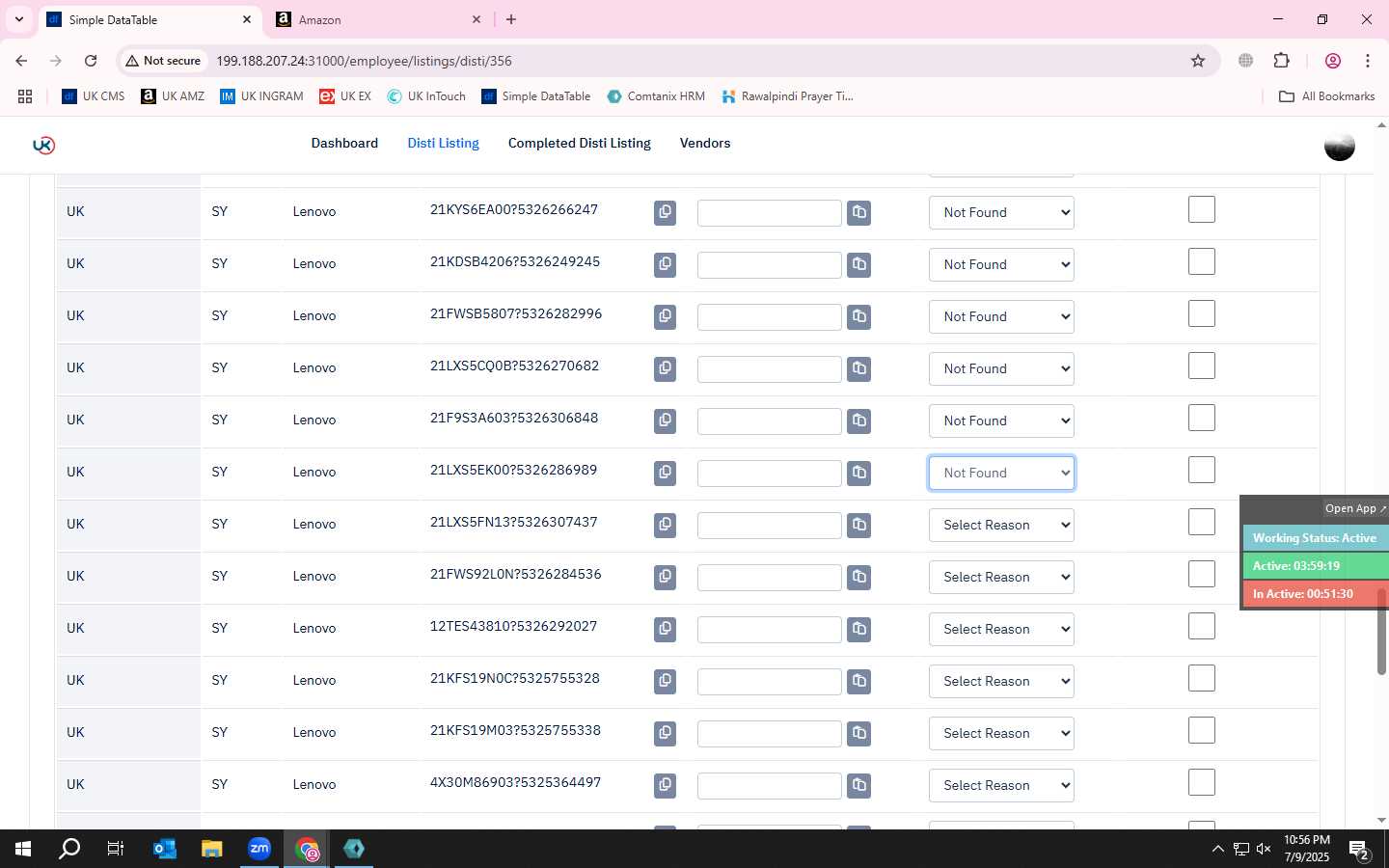
Task: Click the page vertical scrollbar thumb
Action: click(1381, 632)
